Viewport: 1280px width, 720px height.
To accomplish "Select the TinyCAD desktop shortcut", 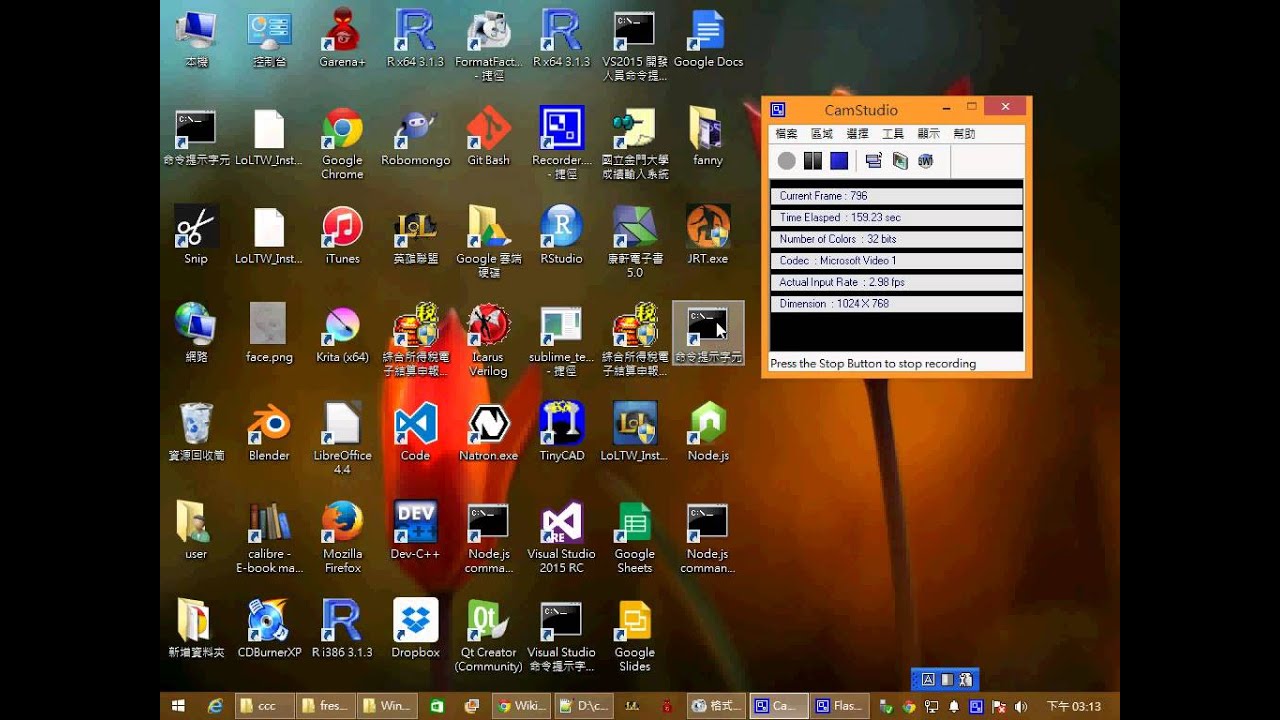I will [x=561, y=432].
